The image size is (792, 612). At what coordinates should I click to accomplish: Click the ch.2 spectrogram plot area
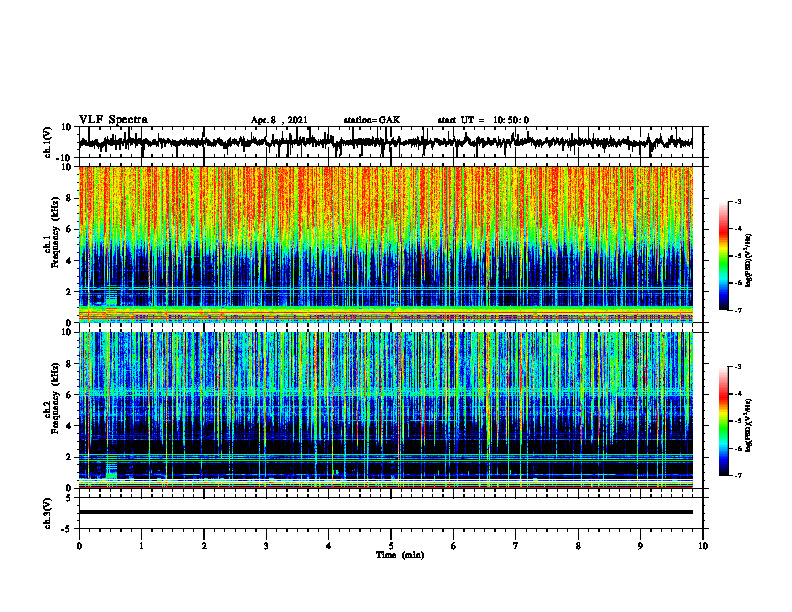click(x=386, y=410)
